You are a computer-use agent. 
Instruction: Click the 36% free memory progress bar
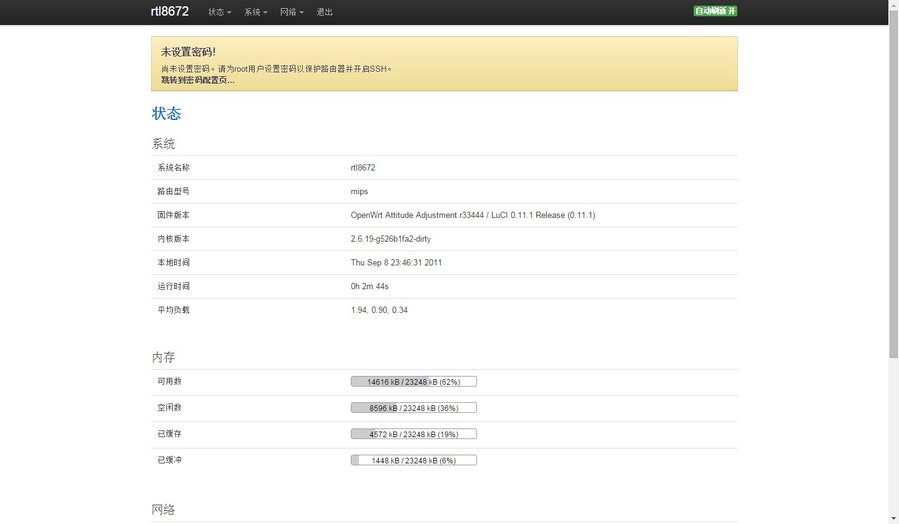coord(413,408)
